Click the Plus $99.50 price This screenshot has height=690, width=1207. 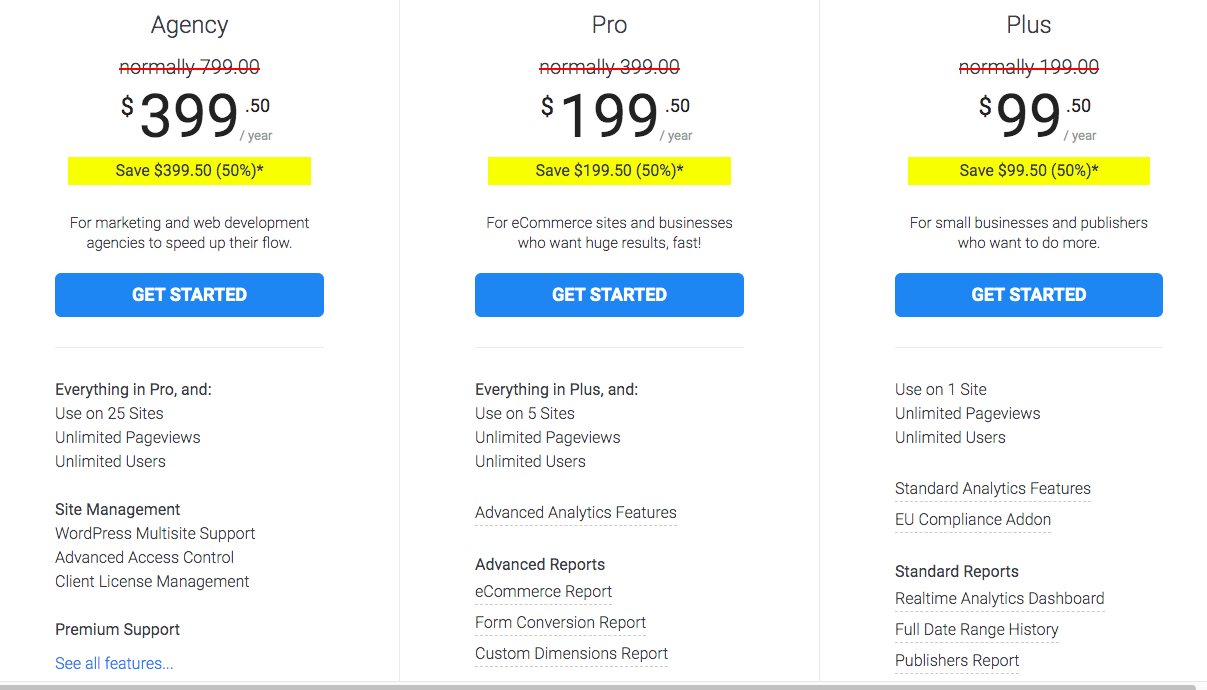pos(1030,116)
